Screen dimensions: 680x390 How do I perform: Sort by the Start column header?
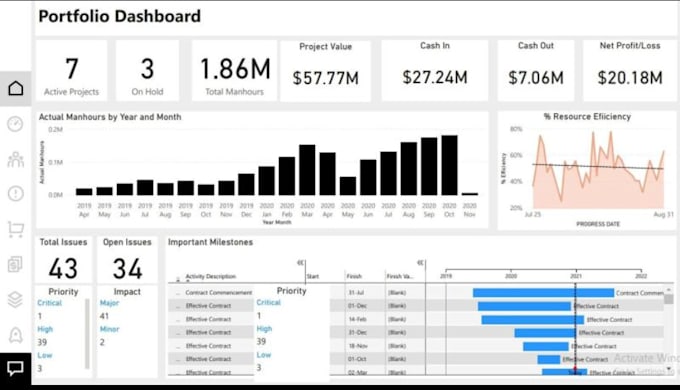313,276
